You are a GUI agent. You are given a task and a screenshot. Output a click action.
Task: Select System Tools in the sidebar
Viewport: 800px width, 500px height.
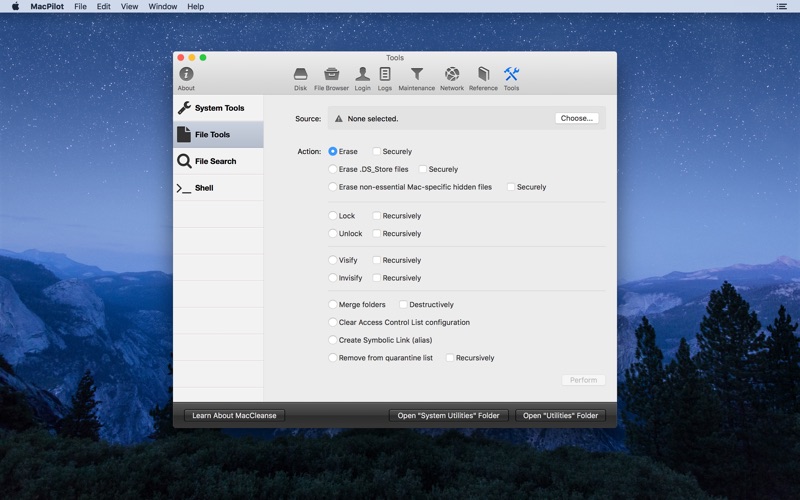[218, 108]
